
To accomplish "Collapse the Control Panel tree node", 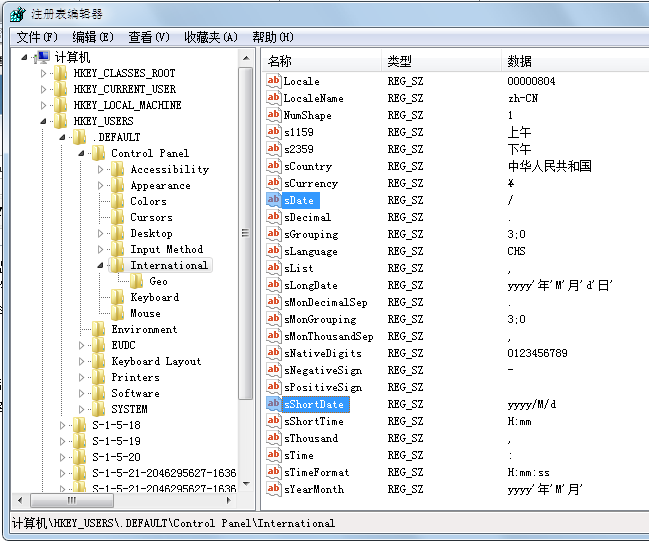I will pyautogui.click(x=82, y=153).
